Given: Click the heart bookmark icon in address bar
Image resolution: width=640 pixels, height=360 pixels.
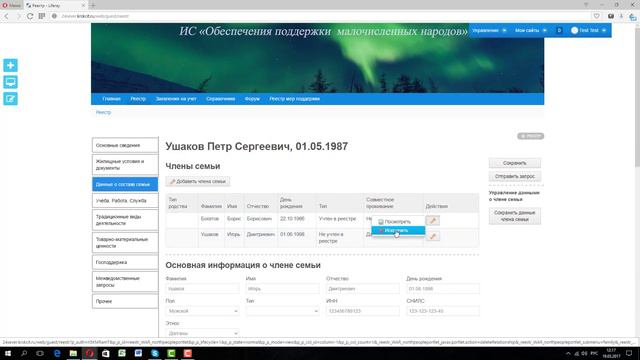Looking at the screenshot, I should (596, 16).
